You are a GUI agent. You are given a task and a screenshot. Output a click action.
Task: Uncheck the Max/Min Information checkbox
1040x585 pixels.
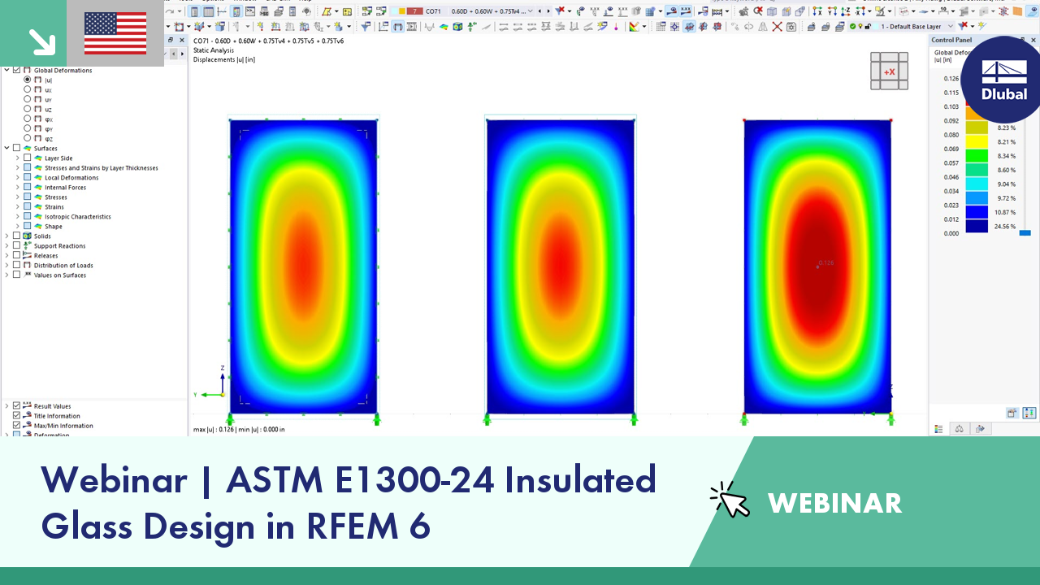[x=17, y=425]
